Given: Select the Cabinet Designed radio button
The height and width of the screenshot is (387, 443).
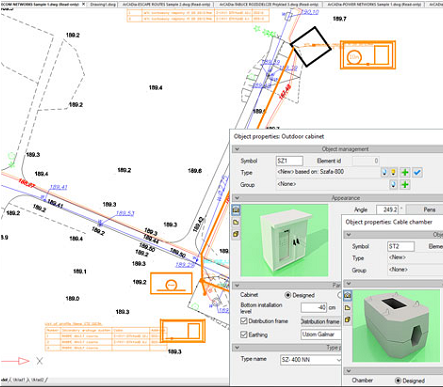Looking at the screenshot, I should point(288,295).
